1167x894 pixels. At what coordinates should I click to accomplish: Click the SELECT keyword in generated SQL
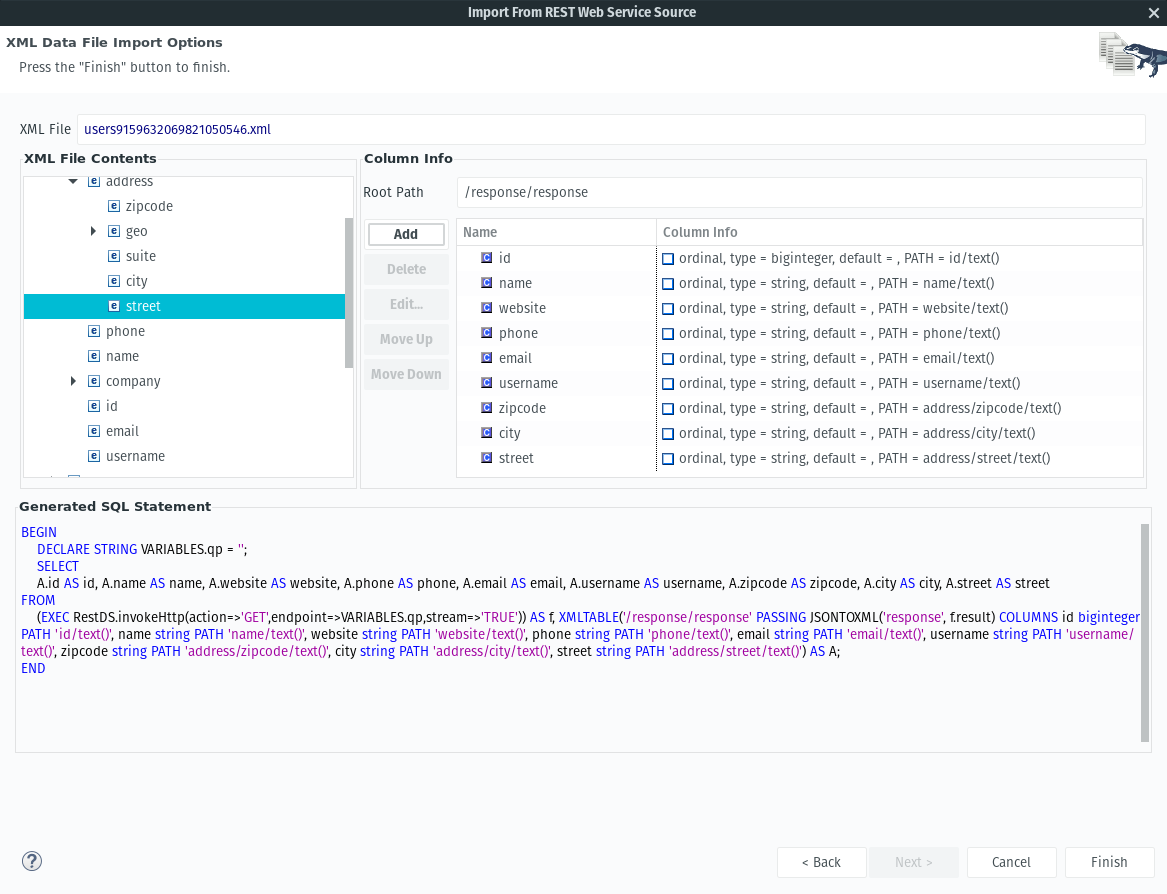(58, 566)
